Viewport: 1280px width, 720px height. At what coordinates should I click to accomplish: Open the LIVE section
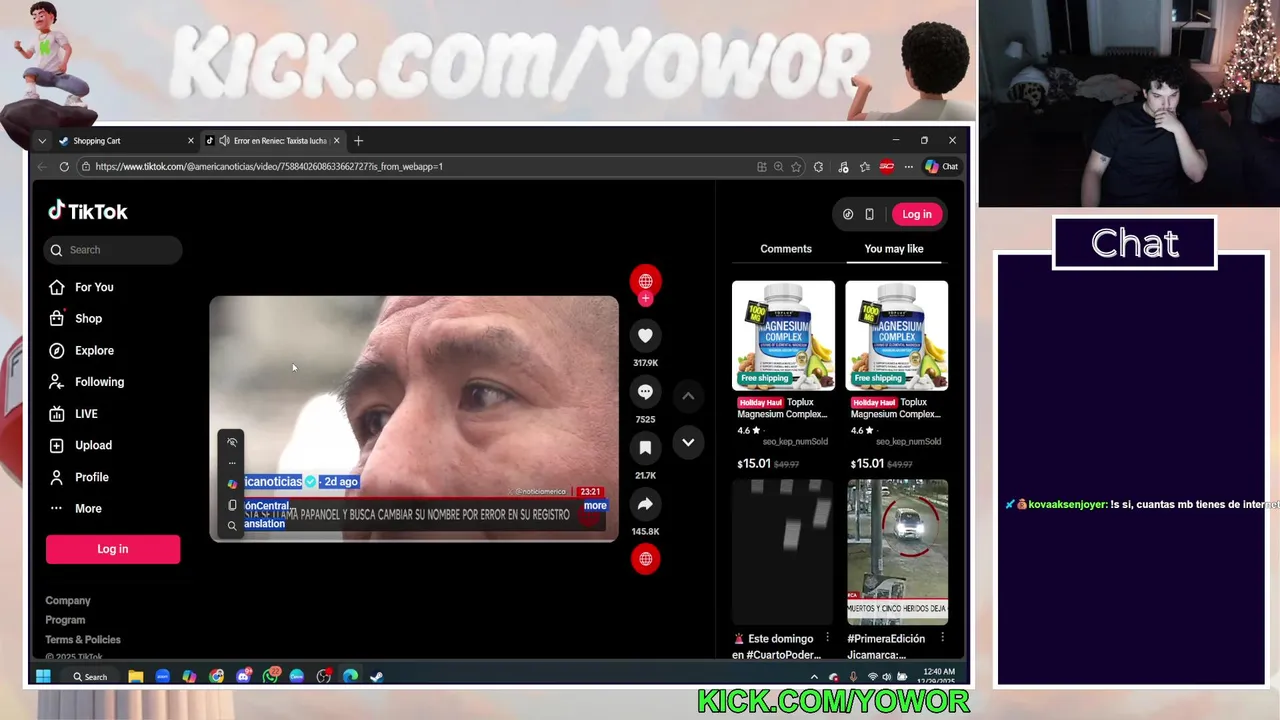[74, 414]
